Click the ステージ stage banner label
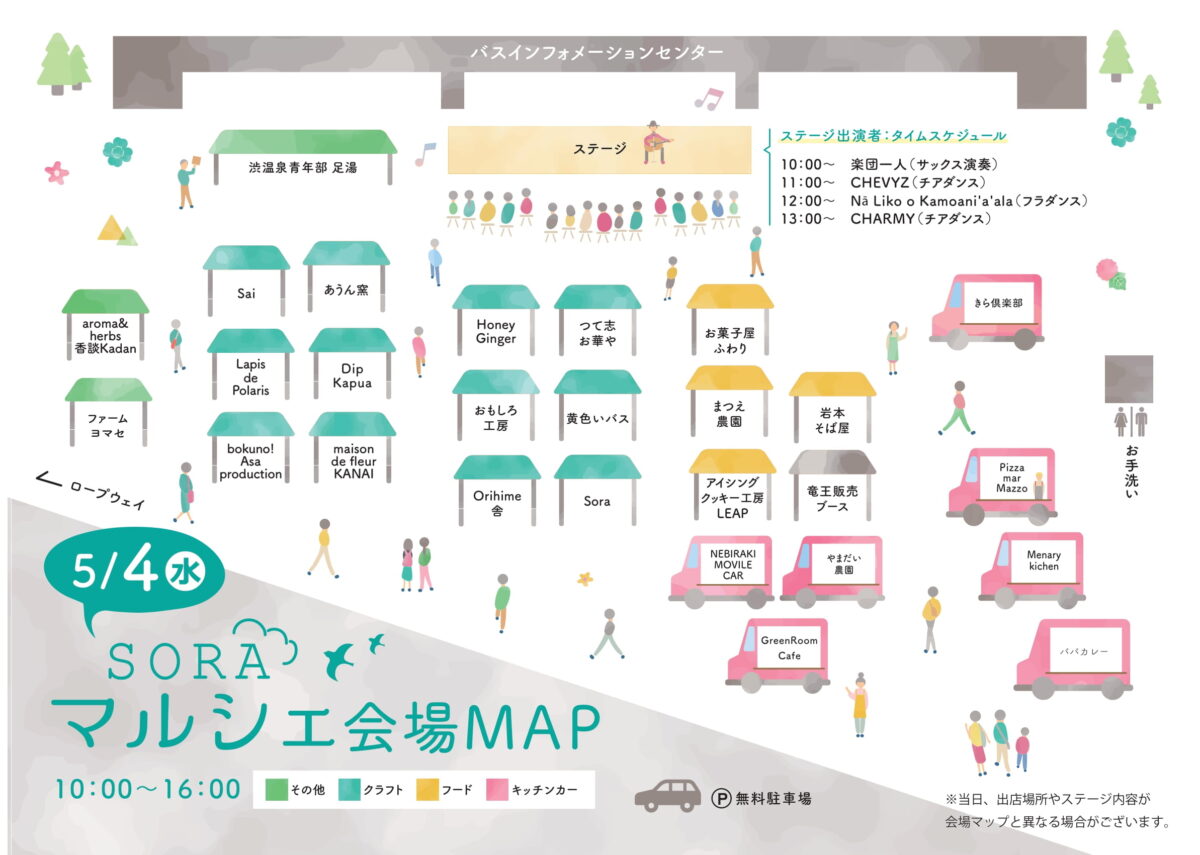 point(600,149)
